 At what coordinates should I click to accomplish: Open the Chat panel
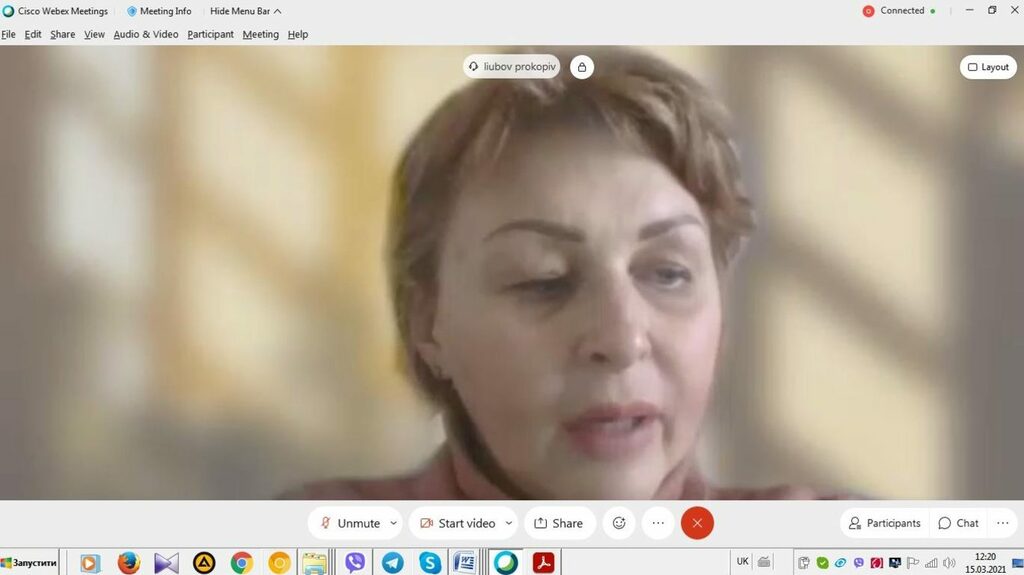coord(957,523)
